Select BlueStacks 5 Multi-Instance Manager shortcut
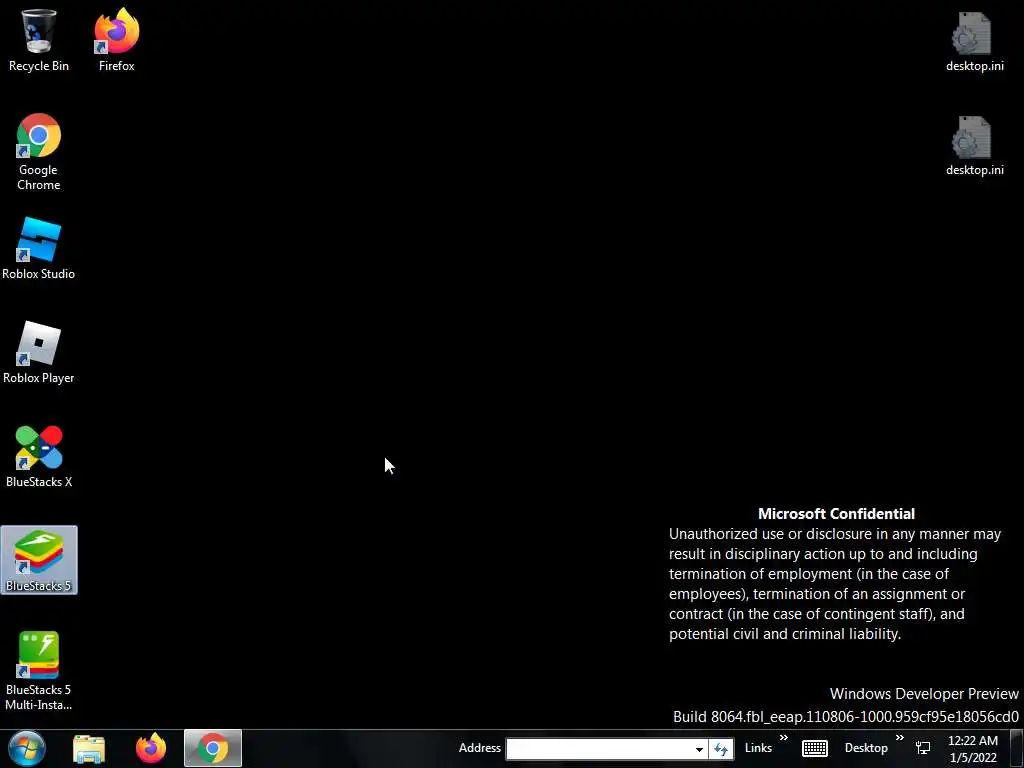 39,671
